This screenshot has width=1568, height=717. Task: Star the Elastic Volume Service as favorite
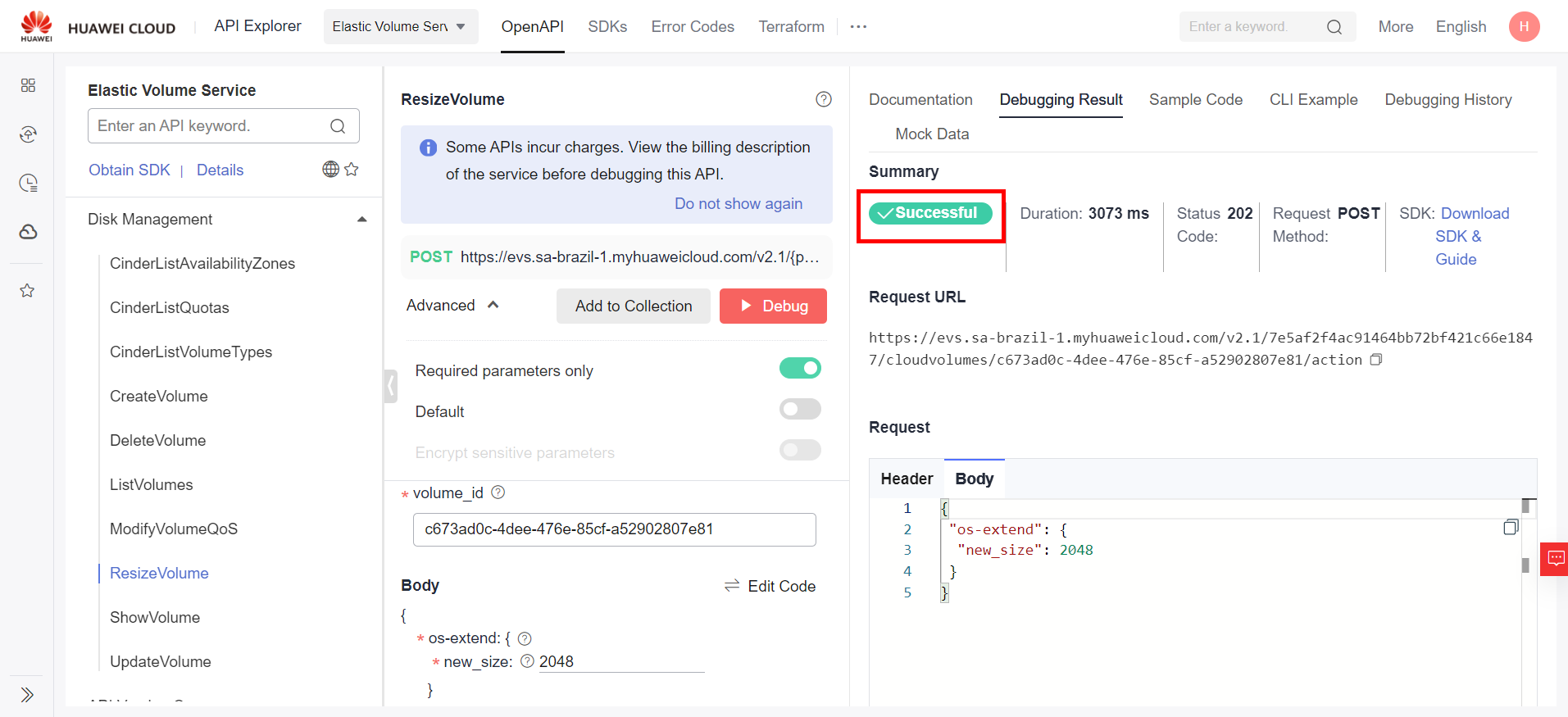pyautogui.click(x=352, y=170)
